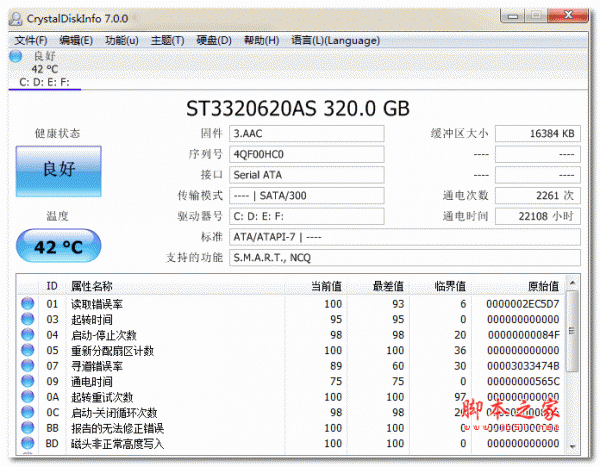Viewport: 600px width, 467px height.
Task: Click the 健康状态 label
Action: pyautogui.click(x=57, y=133)
